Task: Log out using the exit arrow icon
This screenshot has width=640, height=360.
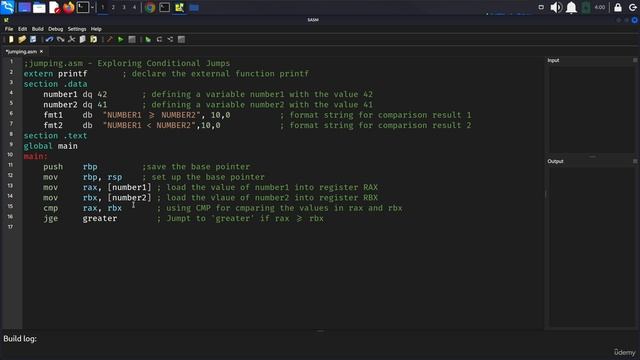Action: tap(633, 7)
